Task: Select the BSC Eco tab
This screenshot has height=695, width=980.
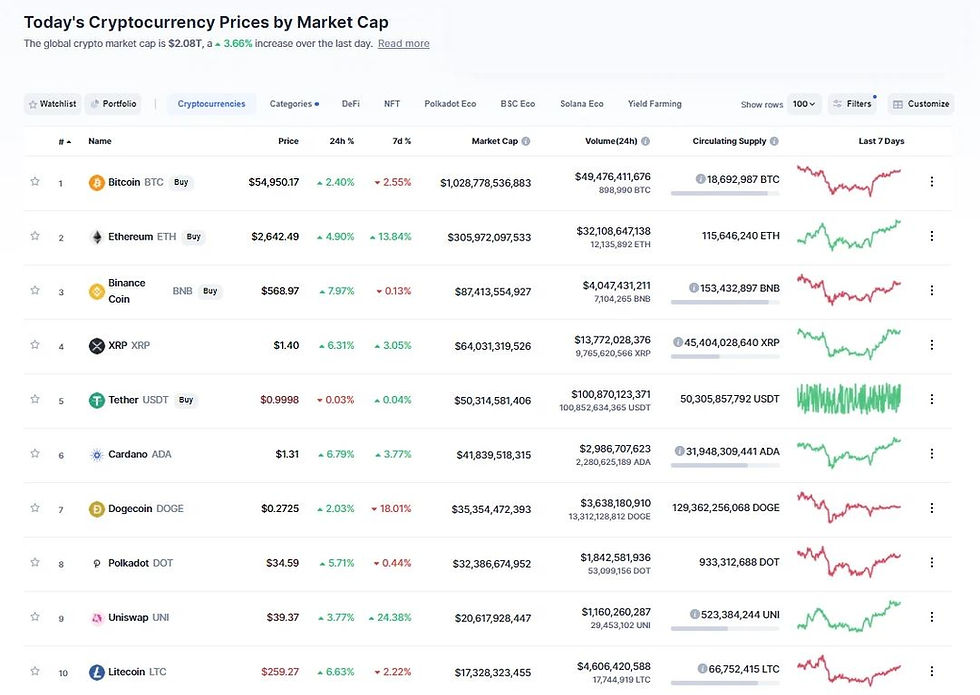Action: pos(518,104)
